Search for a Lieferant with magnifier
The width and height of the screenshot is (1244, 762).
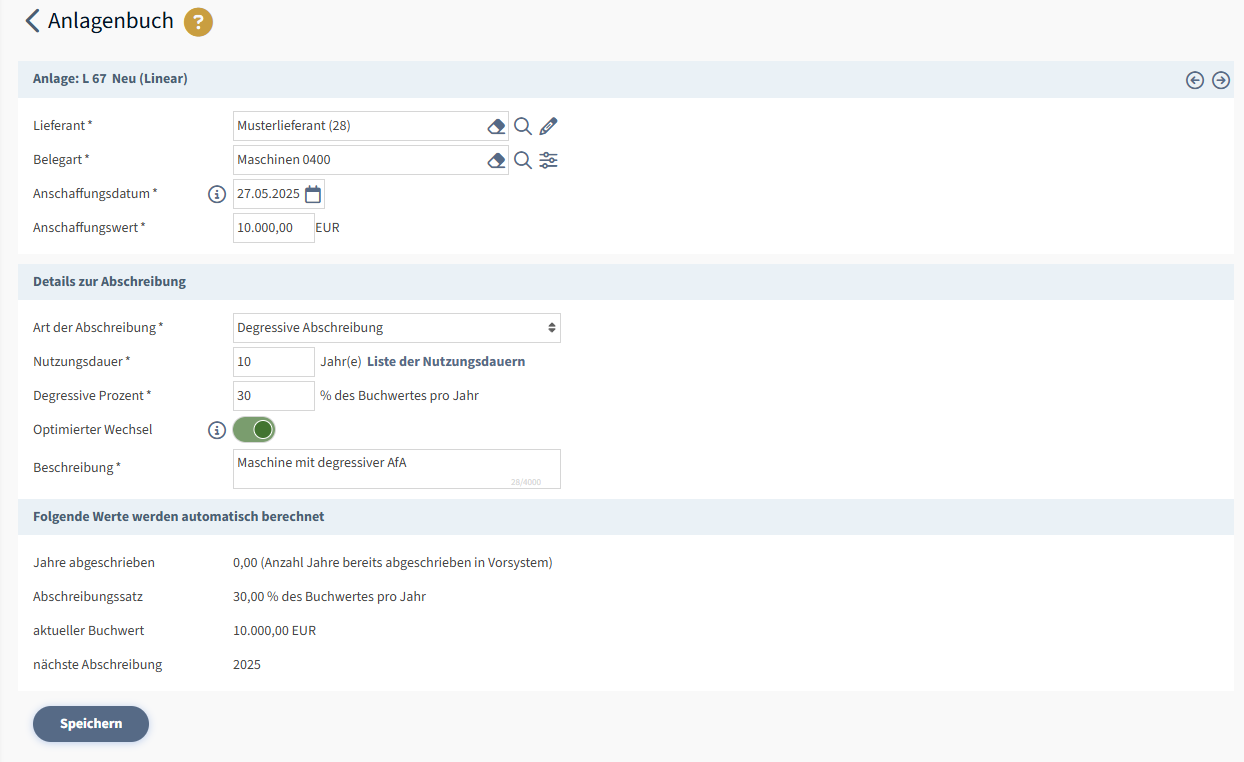click(522, 126)
